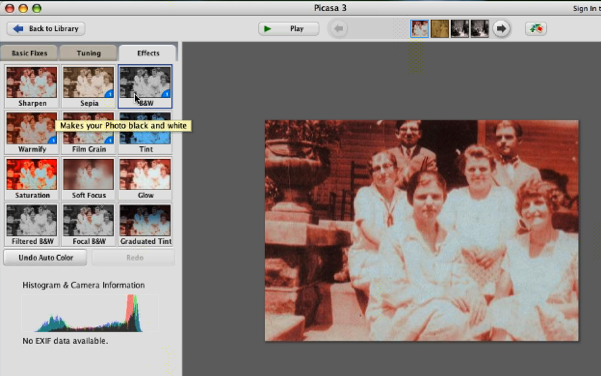This screenshot has width=601, height=376.
Task: Apply the B&W effect
Action: click(145, 87)
